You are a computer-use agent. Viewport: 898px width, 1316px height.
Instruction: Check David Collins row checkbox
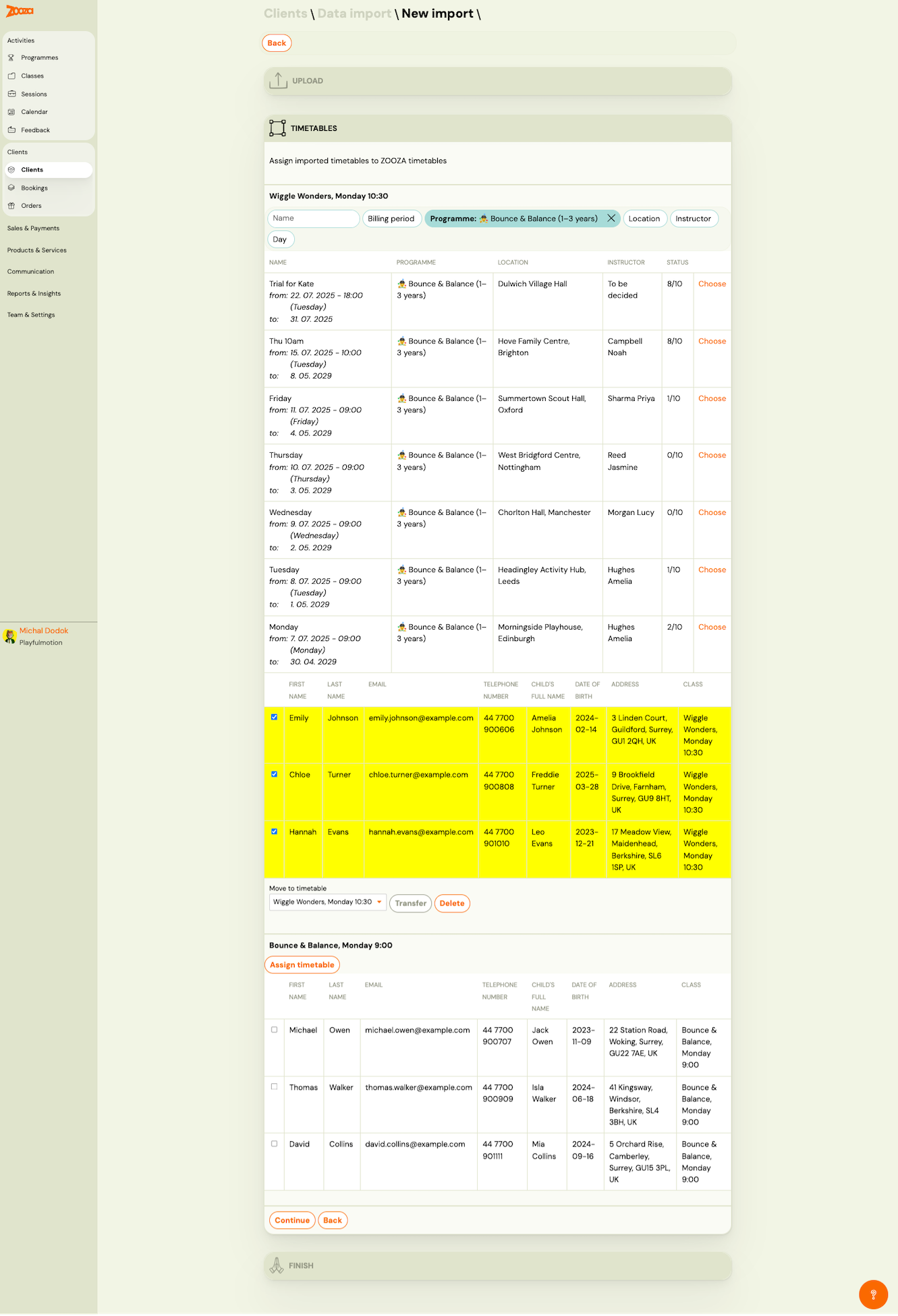274,1145
